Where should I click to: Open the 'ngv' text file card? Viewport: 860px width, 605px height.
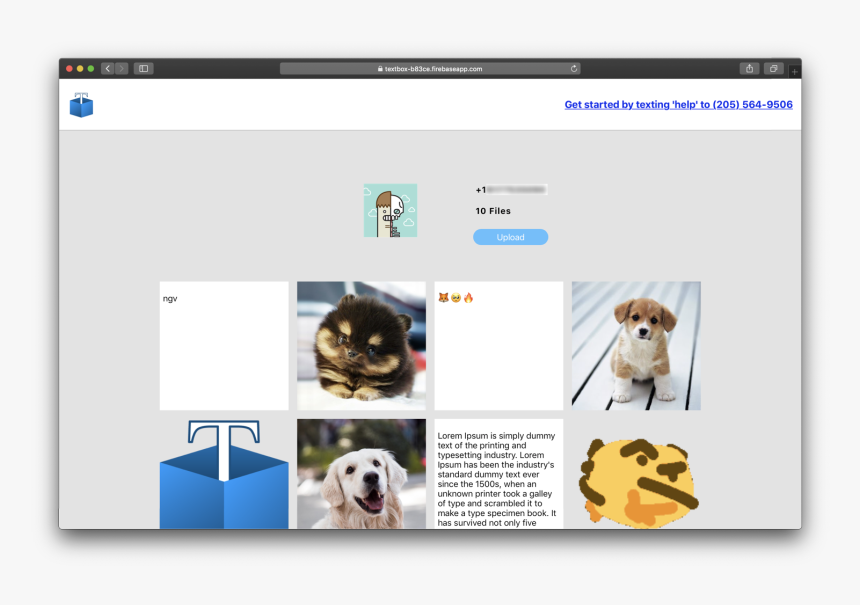click(224, 346)
